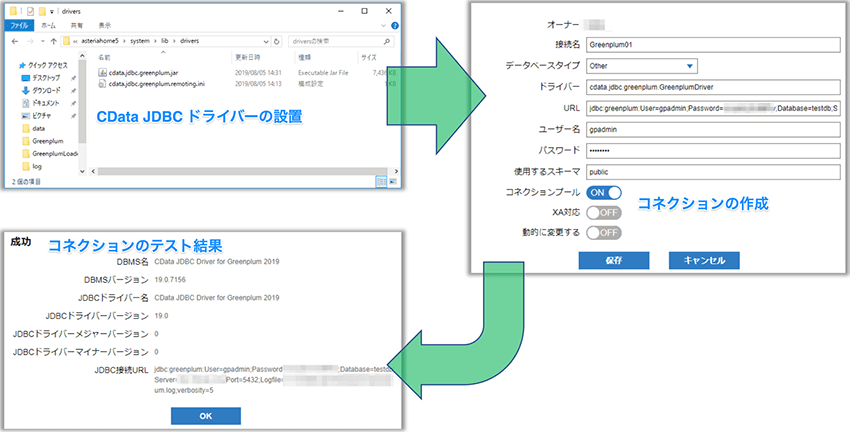Screen dimensions: 850x432
Task: Switch to large icons view in status bar
Action: click(393, 182)
